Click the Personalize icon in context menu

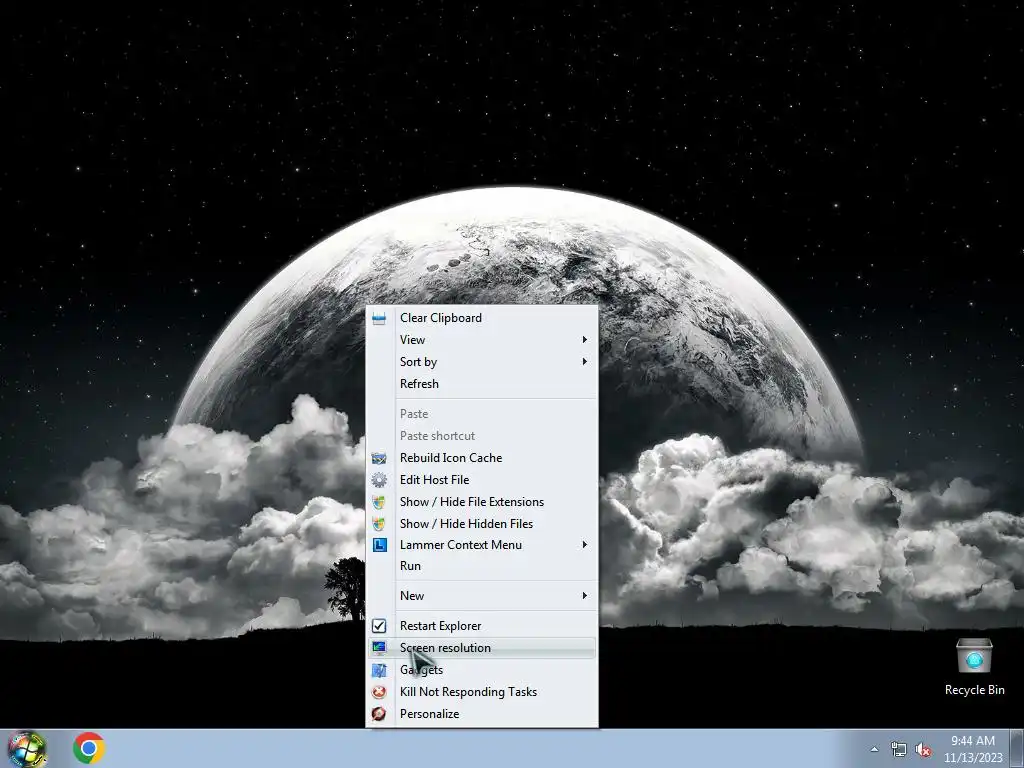tap(379, 714)
